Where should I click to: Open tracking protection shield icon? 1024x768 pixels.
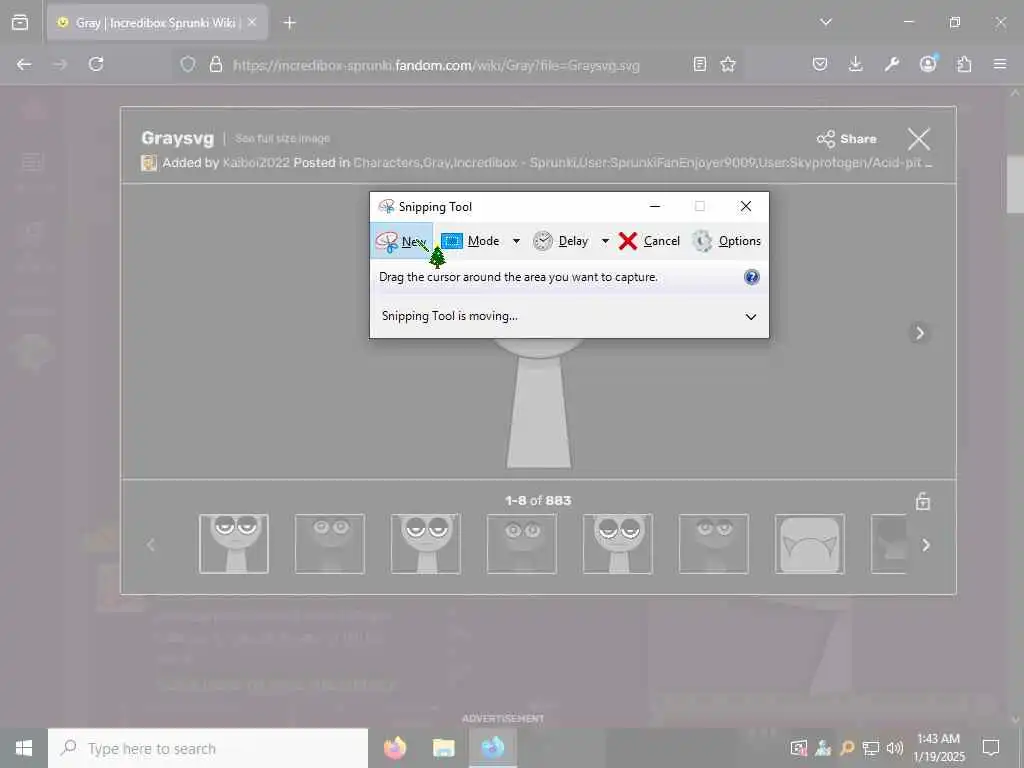pyautogui.click(x=188, y=64)
